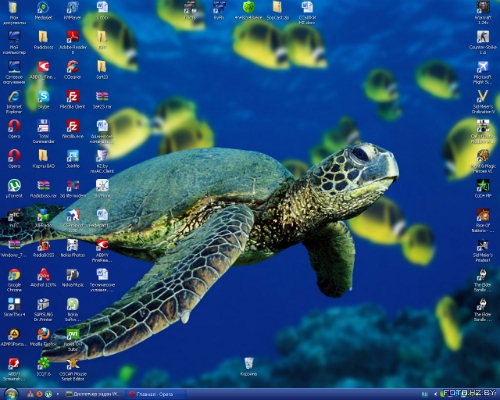This screenshot has height=400, width=500.
Task: Open the Alcohol 120% shortcut
Action: click(x=43, y=277)
